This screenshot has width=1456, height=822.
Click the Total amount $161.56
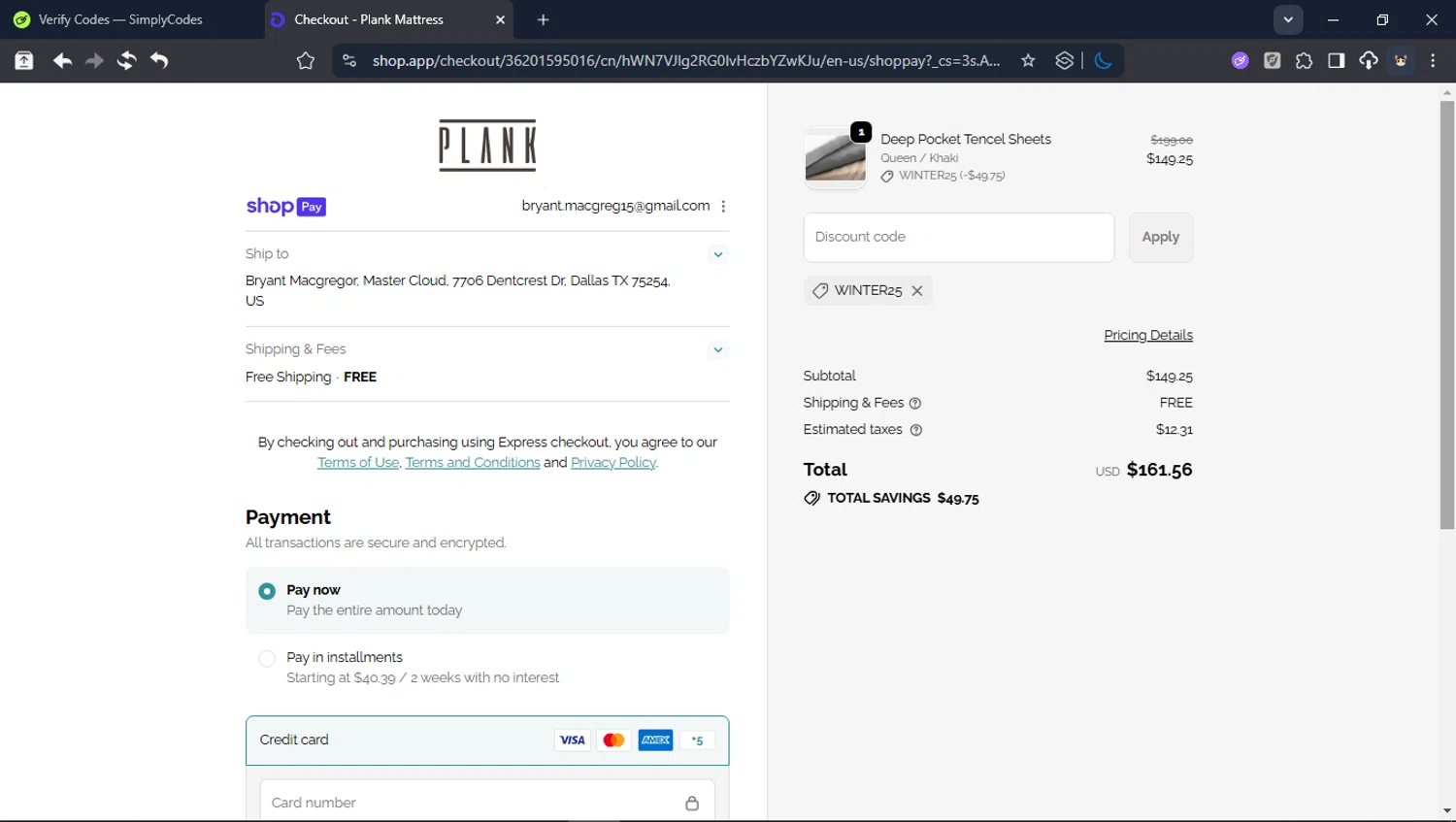1159,470
